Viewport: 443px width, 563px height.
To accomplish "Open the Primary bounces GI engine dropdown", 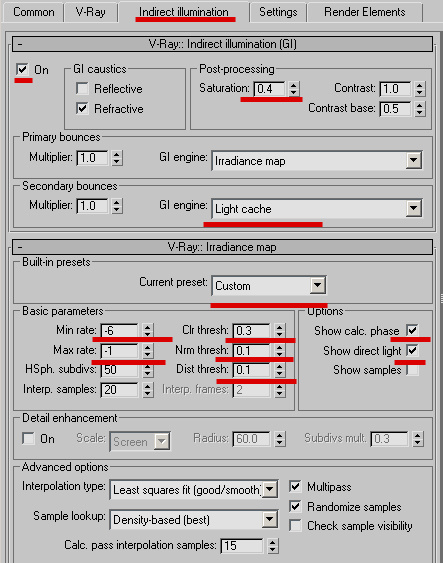I will coord(317,161).
